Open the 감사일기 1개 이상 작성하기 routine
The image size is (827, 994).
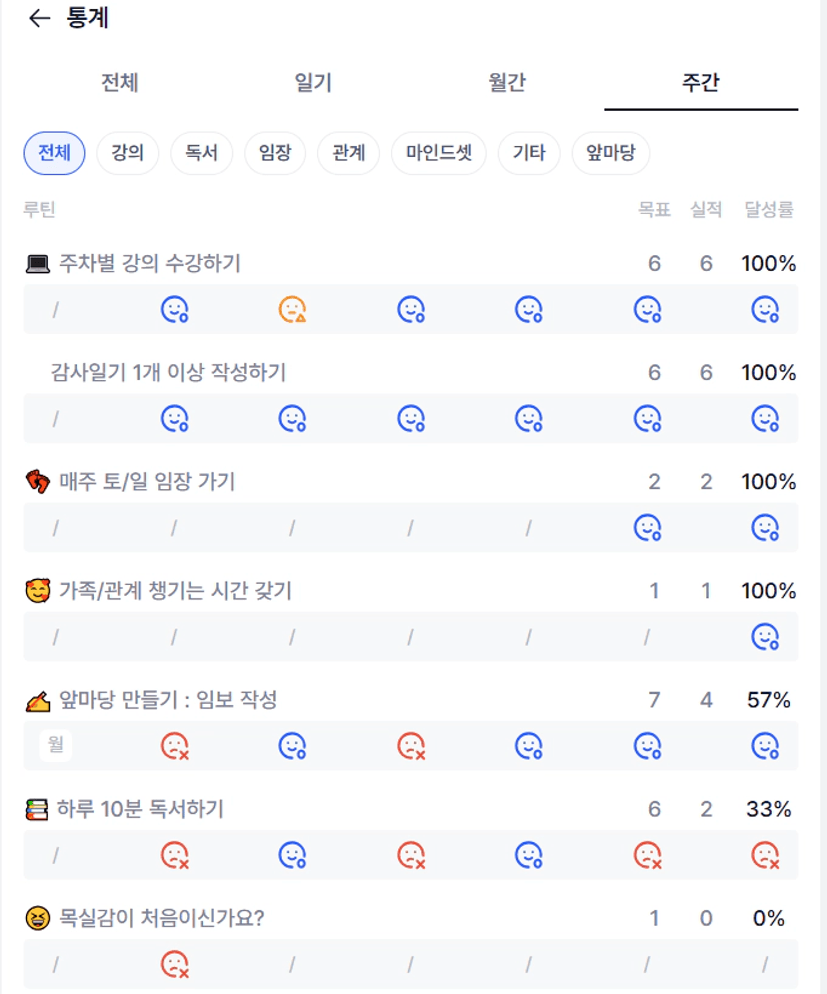(168, 373)
